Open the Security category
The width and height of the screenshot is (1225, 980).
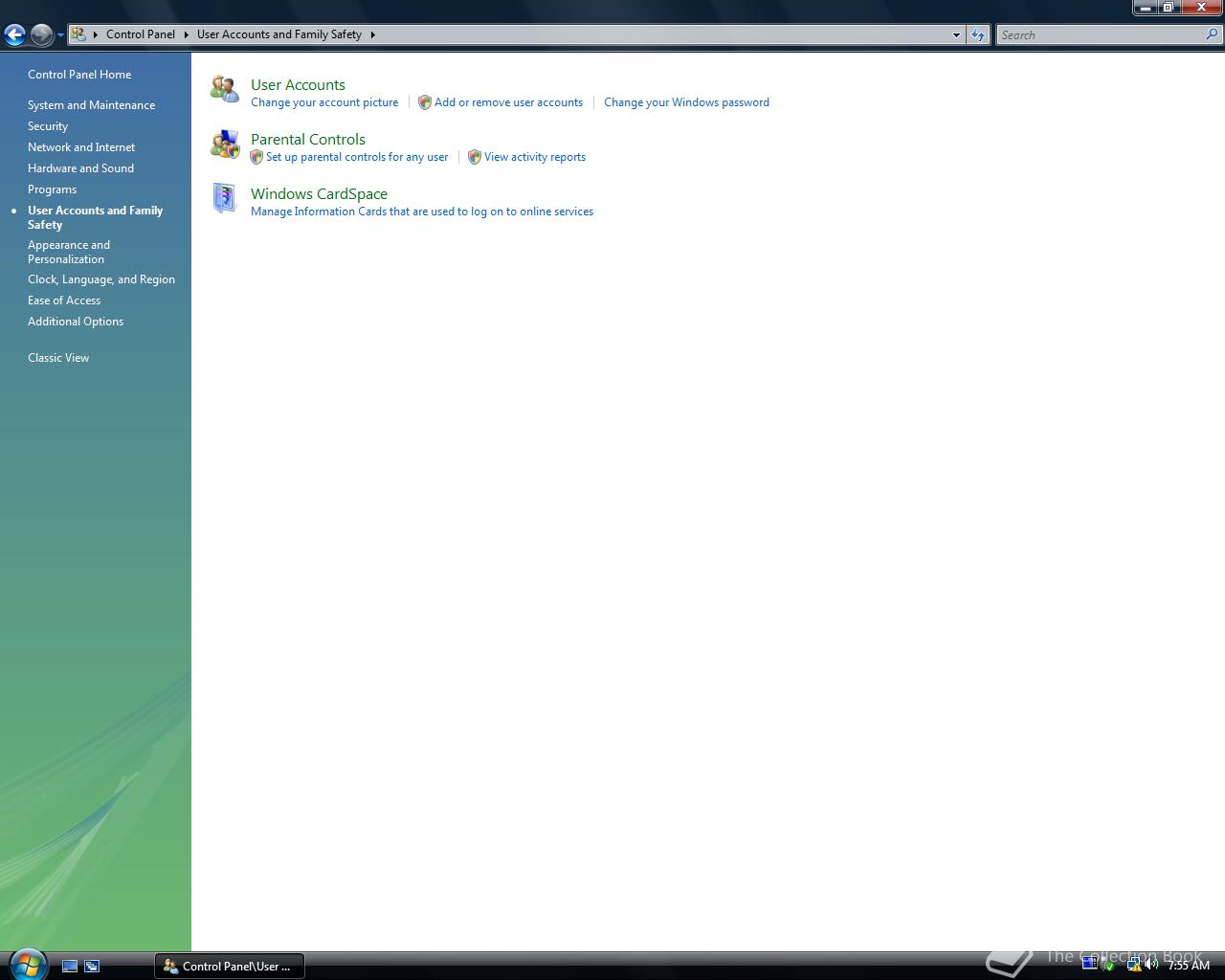(48, 126)
